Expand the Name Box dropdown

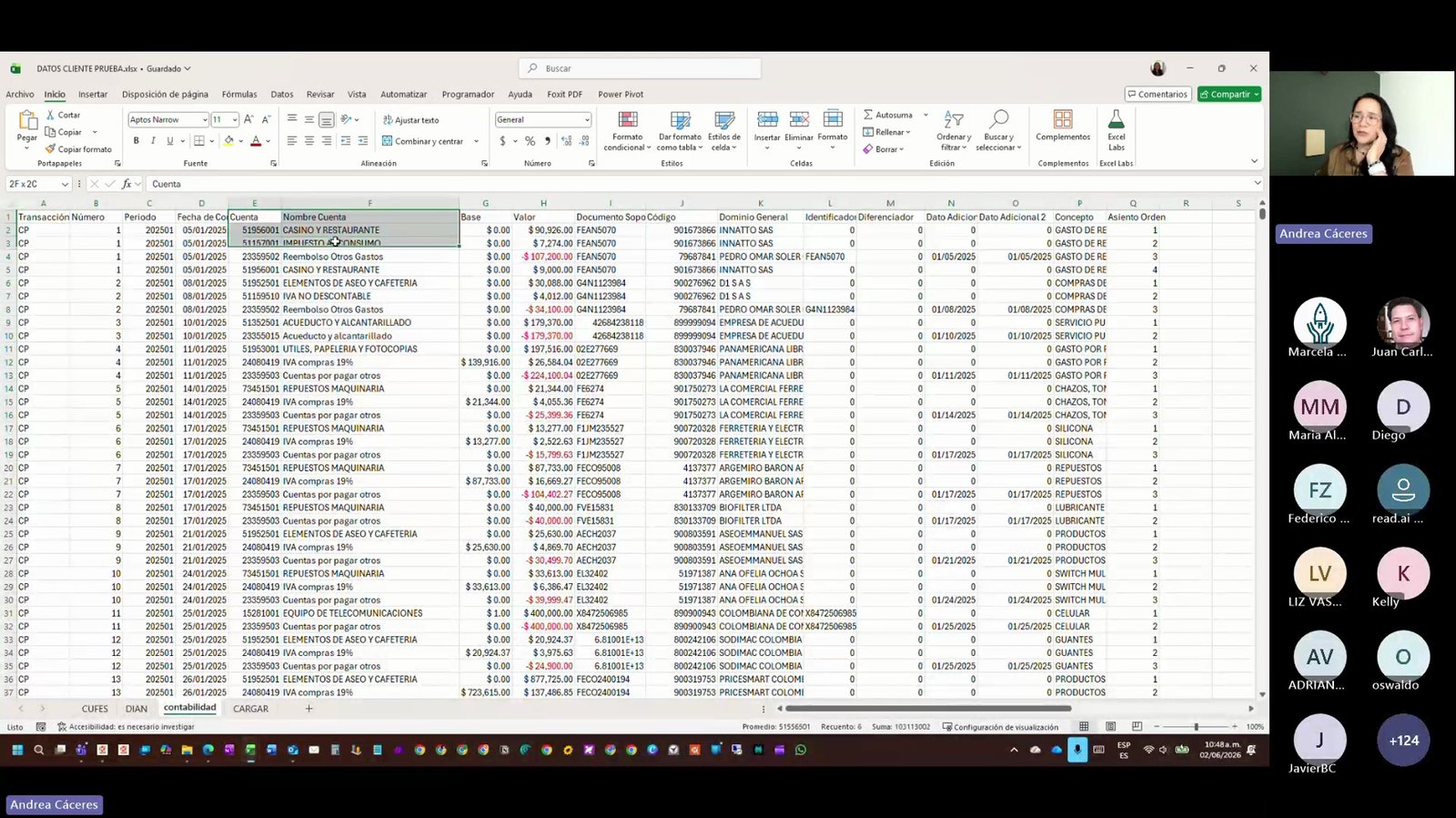(65, 184)
